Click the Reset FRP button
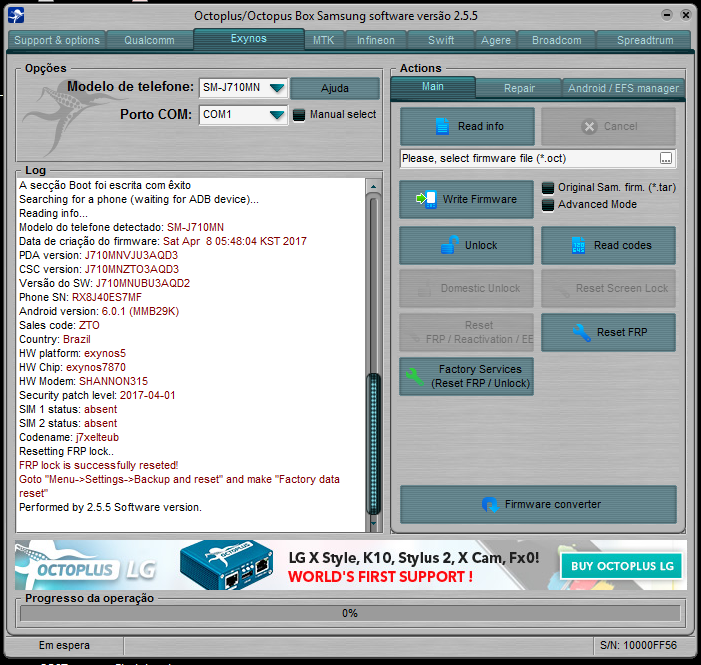The image size is (701, 665). 608,332
